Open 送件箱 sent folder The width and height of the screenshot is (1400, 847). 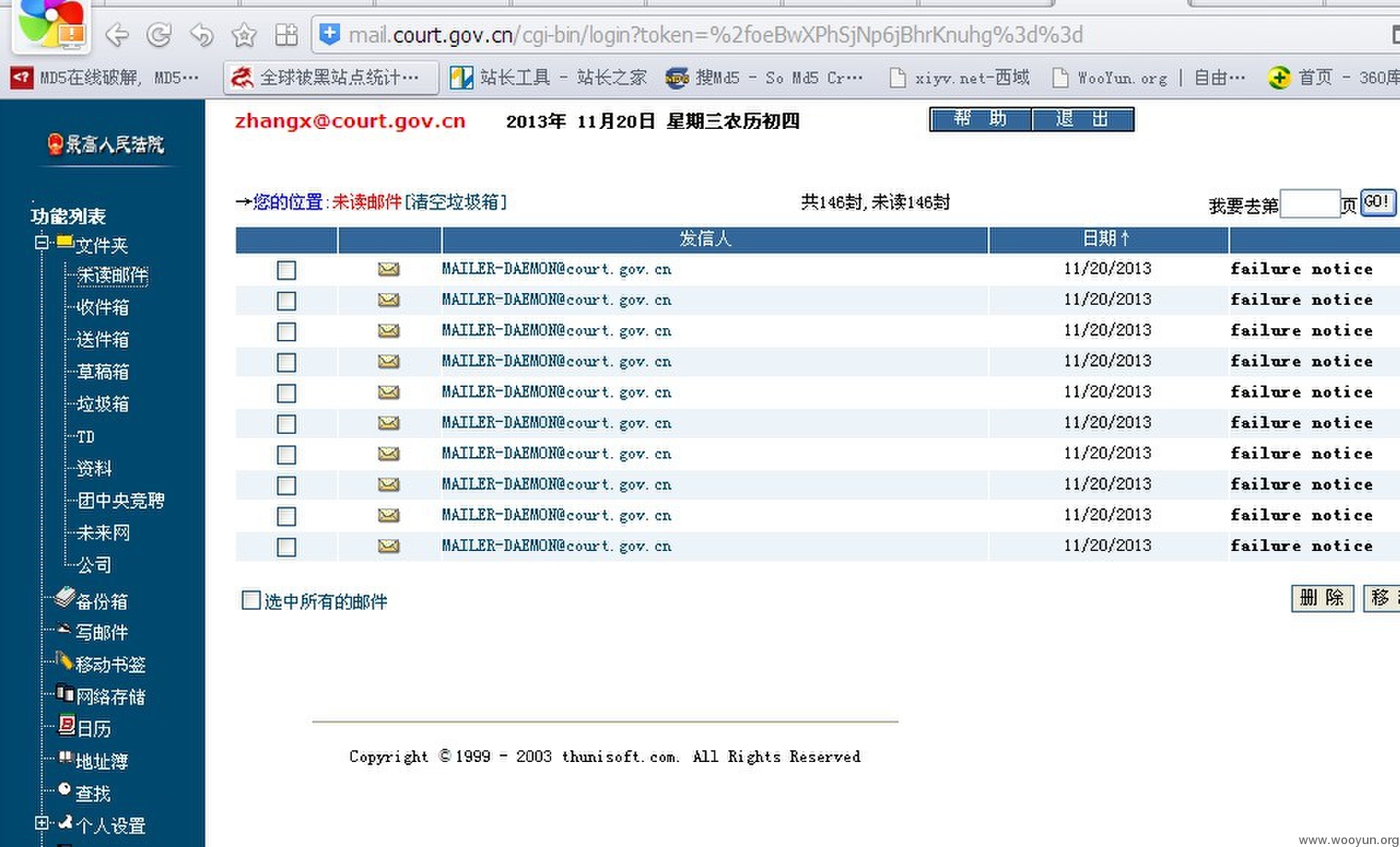pos(103,339)
